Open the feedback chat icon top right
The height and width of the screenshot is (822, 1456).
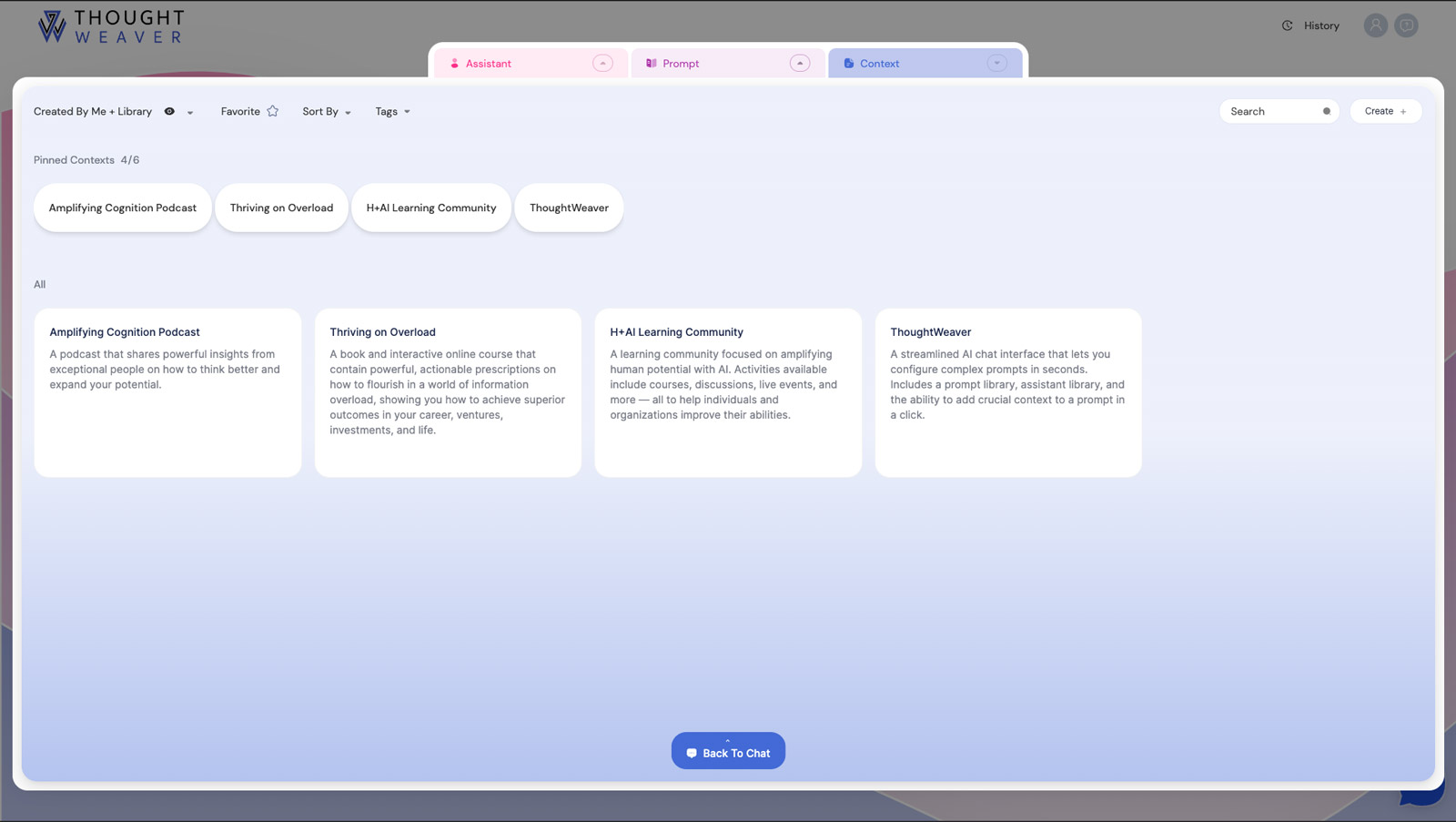1406,25
